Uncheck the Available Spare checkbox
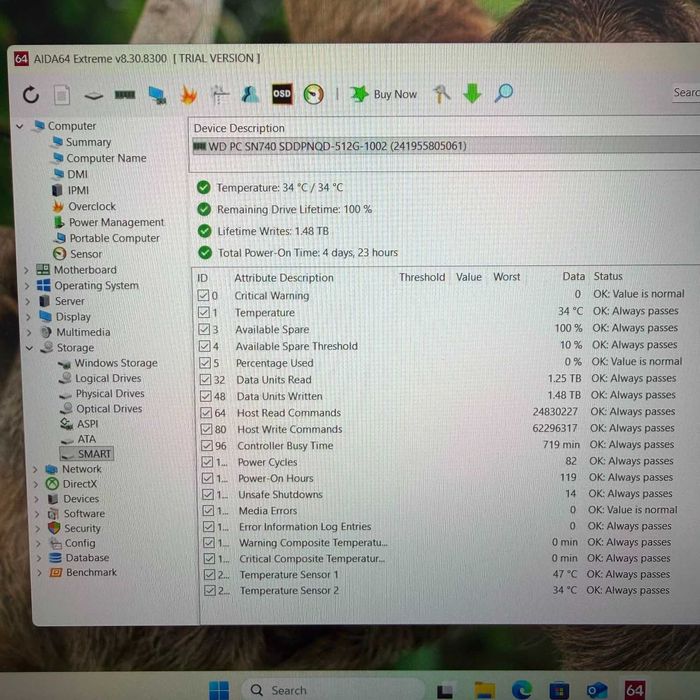This screenshot has width=700, height=700. coord(204,329)
